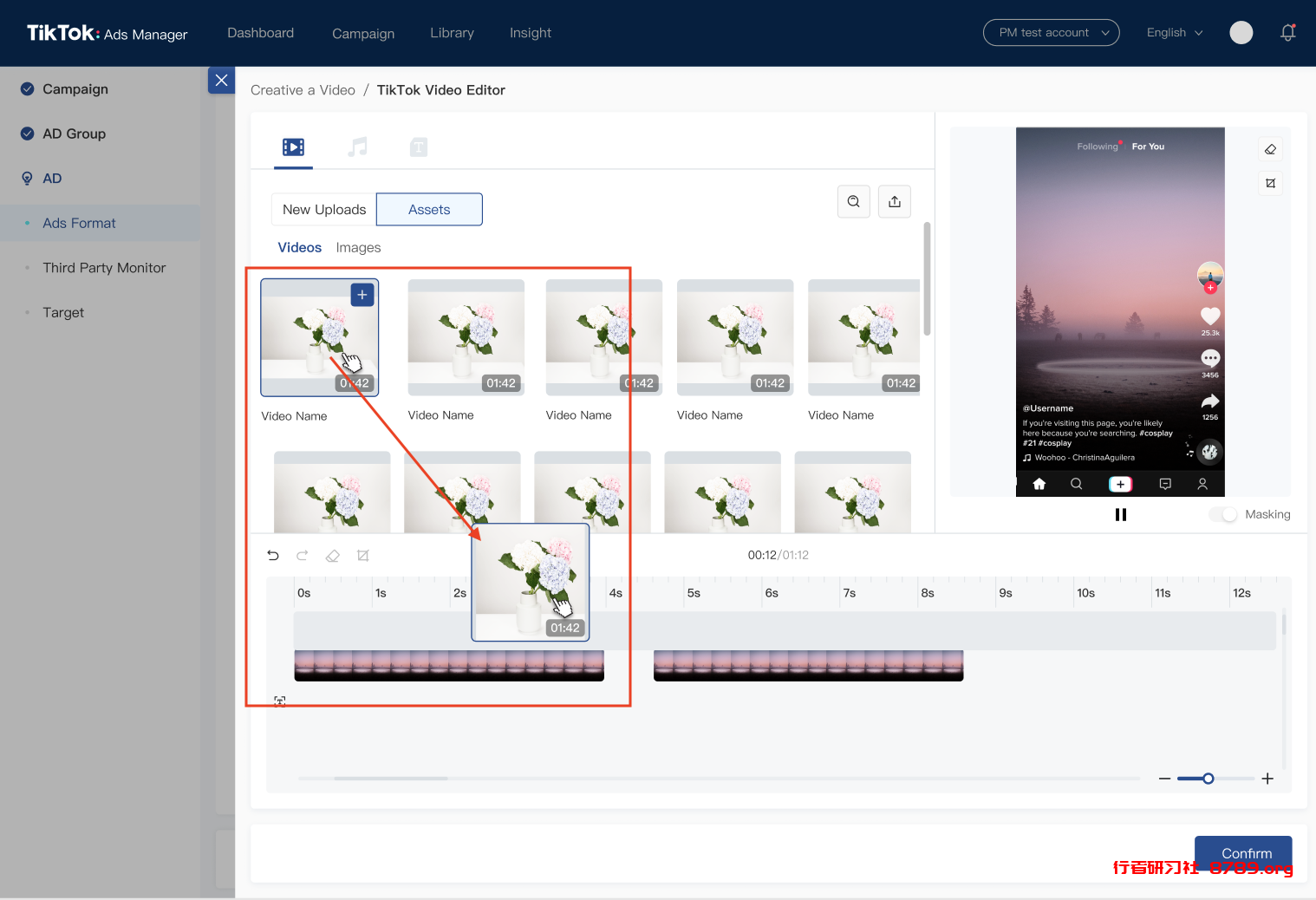Go to the Dashboard menu
The image size is (1316, 900).
pyautogui.click(x=261, y=33)
